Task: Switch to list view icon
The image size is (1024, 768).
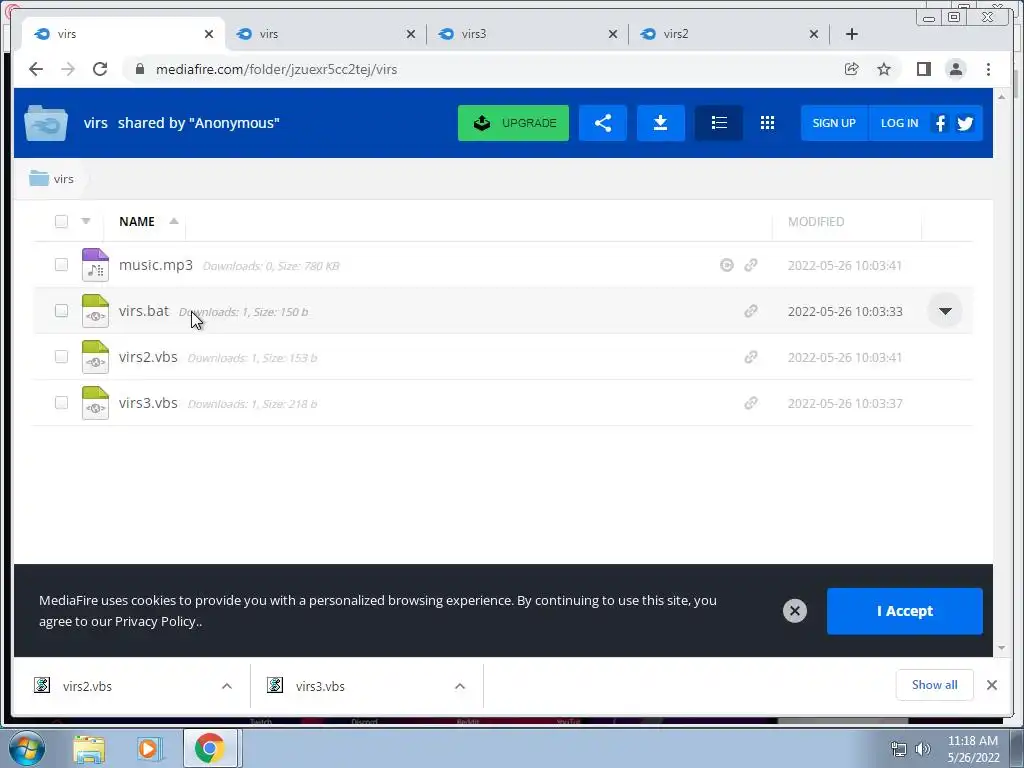Action: (719, 123)
